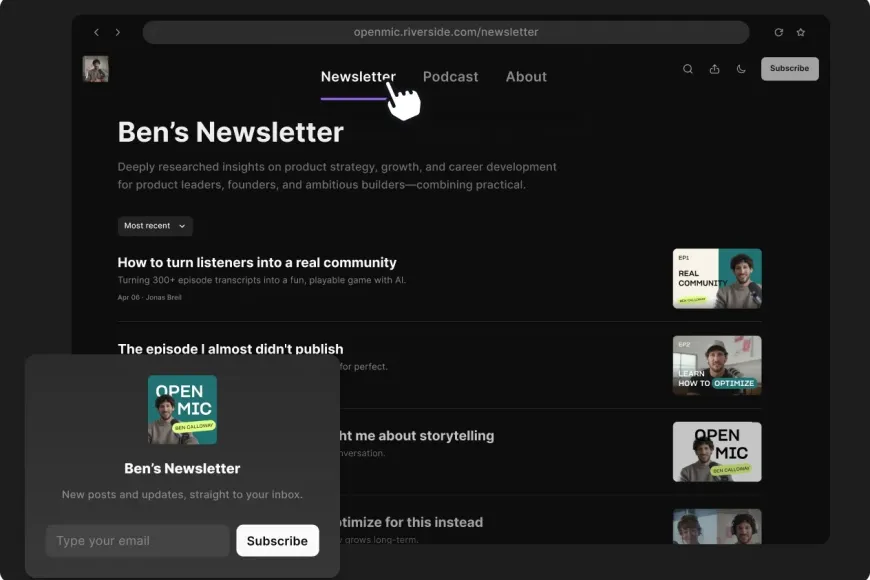Share the newsletter via the share icon
This screenshot has width=870, height=580.
coord(715,69)
